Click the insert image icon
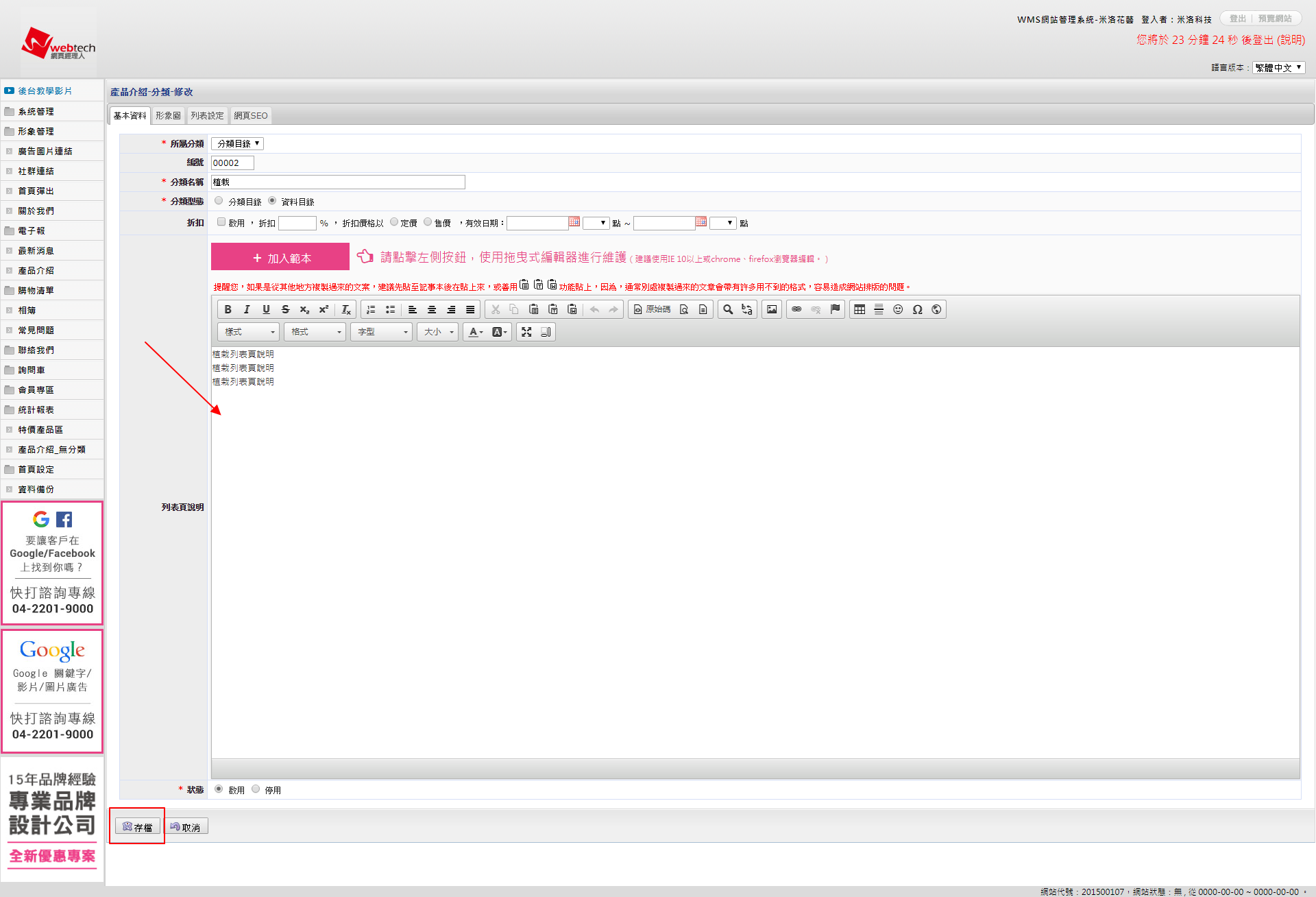 [772, 309]
